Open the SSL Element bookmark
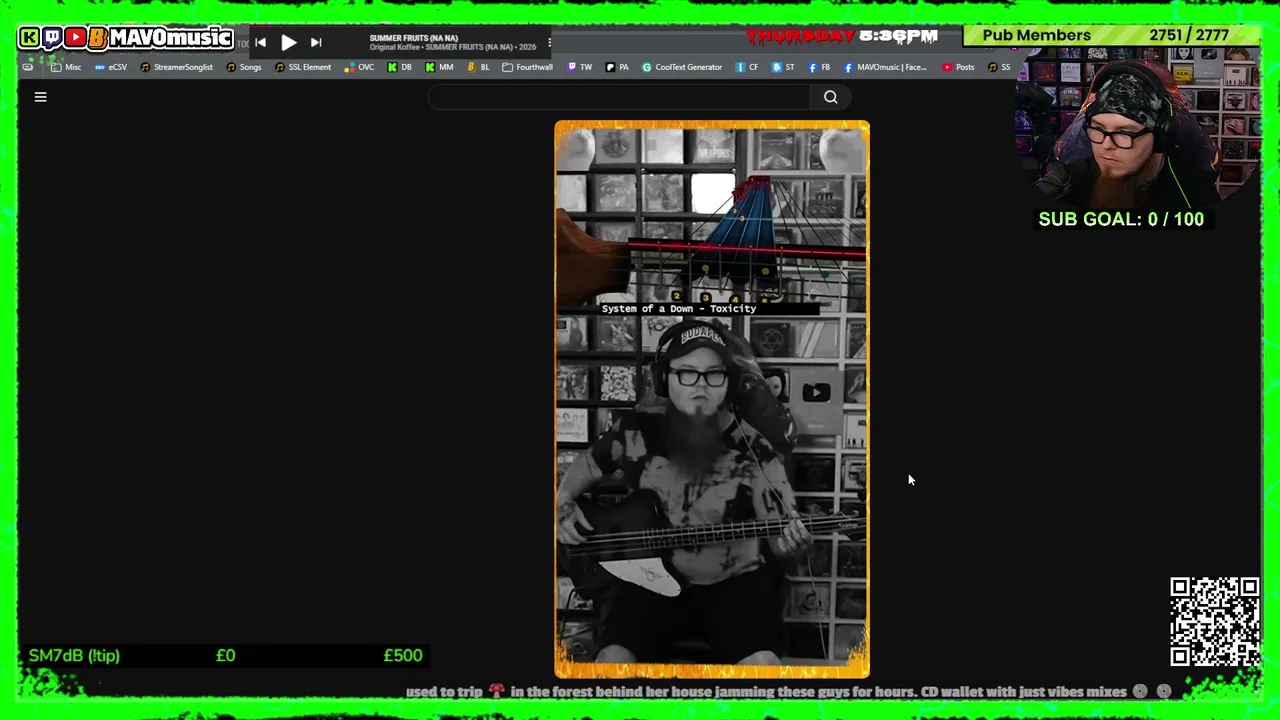The width and height of the screenshot is (1280, 720). tap(302, 67)
